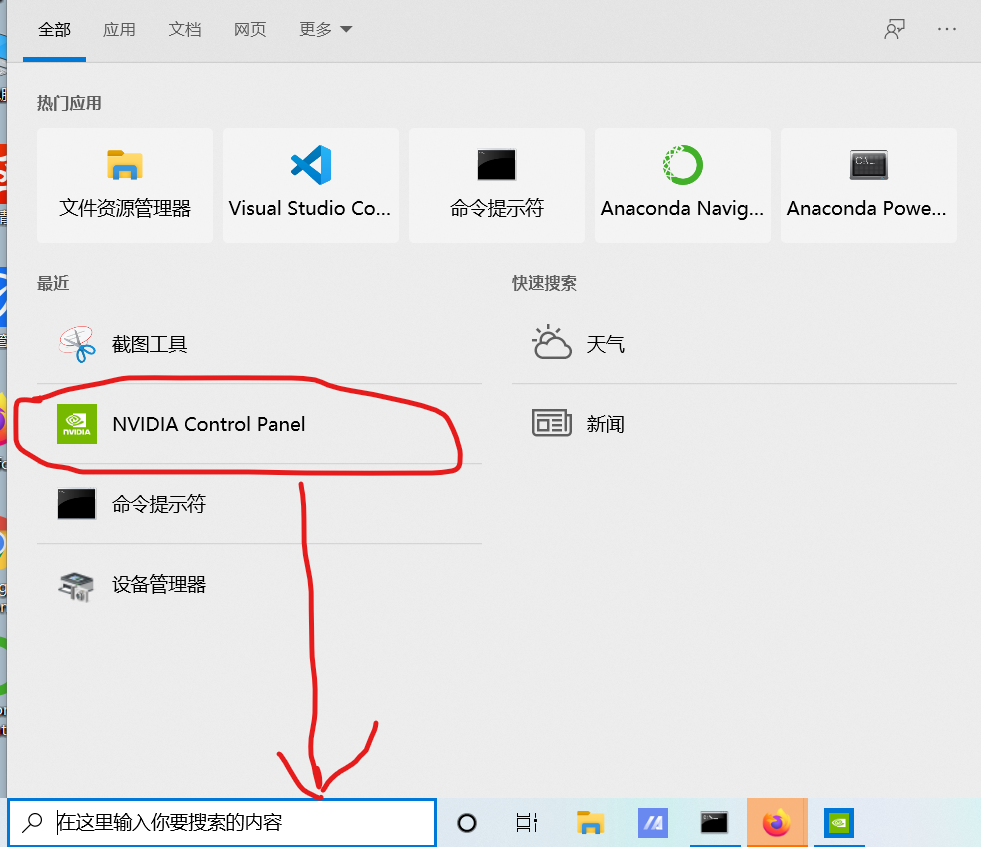Open the ellipsis options menu
This screenshot has width=981, height=847.
(x=946, y=29)
